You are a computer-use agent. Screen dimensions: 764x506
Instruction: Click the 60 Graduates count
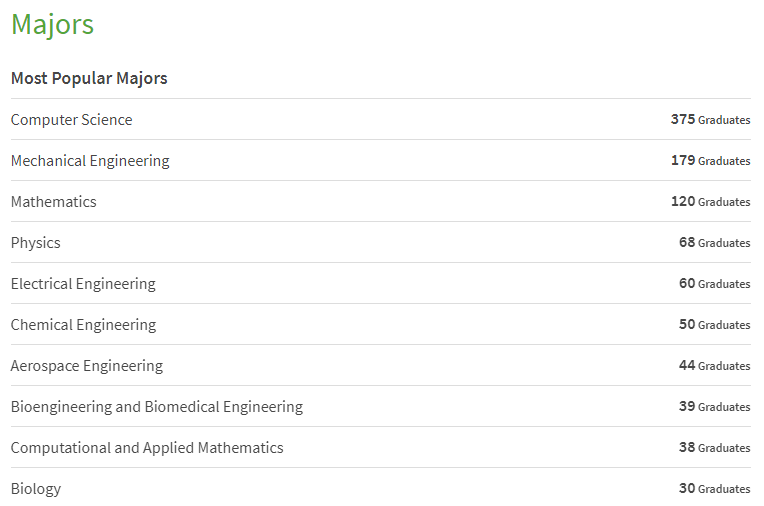click(715, 283)
